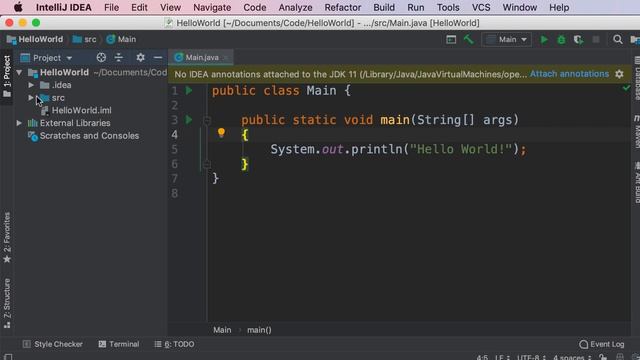Select Scratches and Consoles item

[89, 136]
